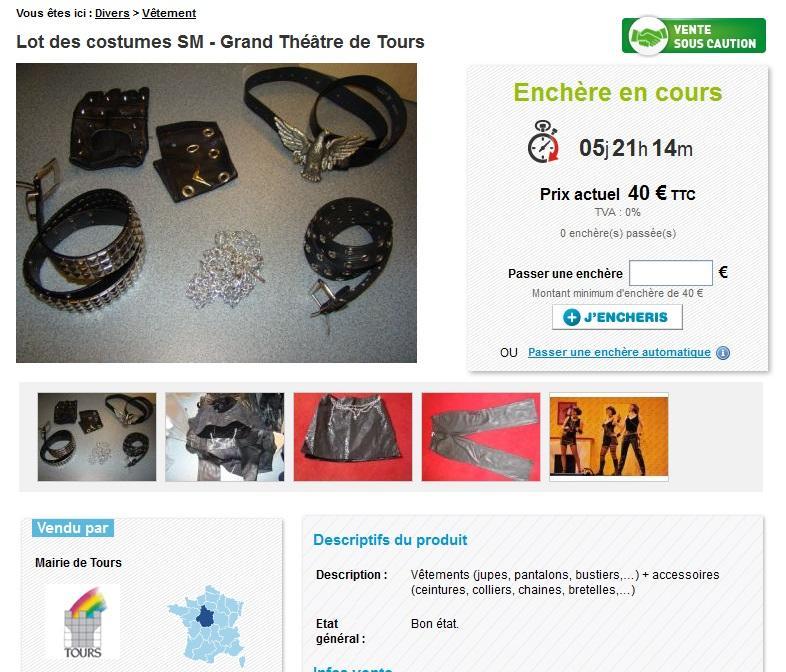Select the belts and accessories thumbnail
This screenshot has height=672, width=786.
(x=97, y=437)
